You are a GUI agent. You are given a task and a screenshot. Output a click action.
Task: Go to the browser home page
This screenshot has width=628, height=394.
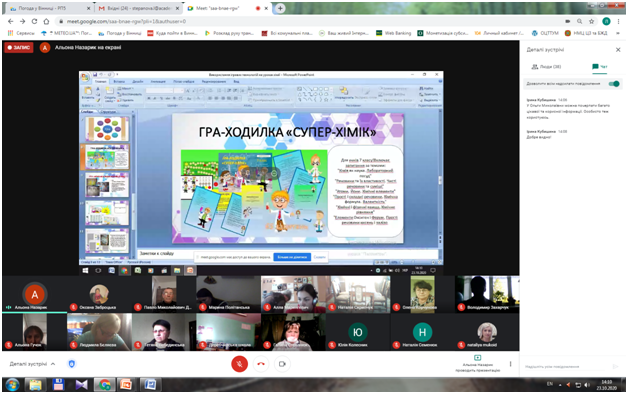[x=46, y=22]
